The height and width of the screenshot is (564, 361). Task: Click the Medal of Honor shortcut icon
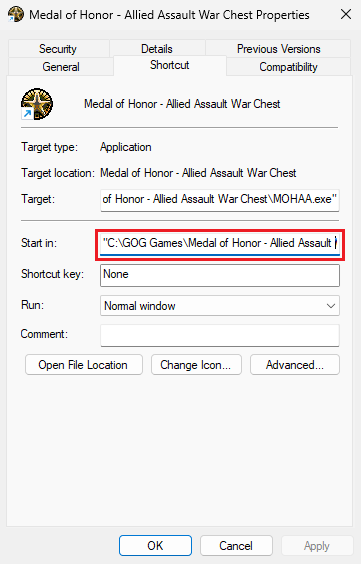37,104
